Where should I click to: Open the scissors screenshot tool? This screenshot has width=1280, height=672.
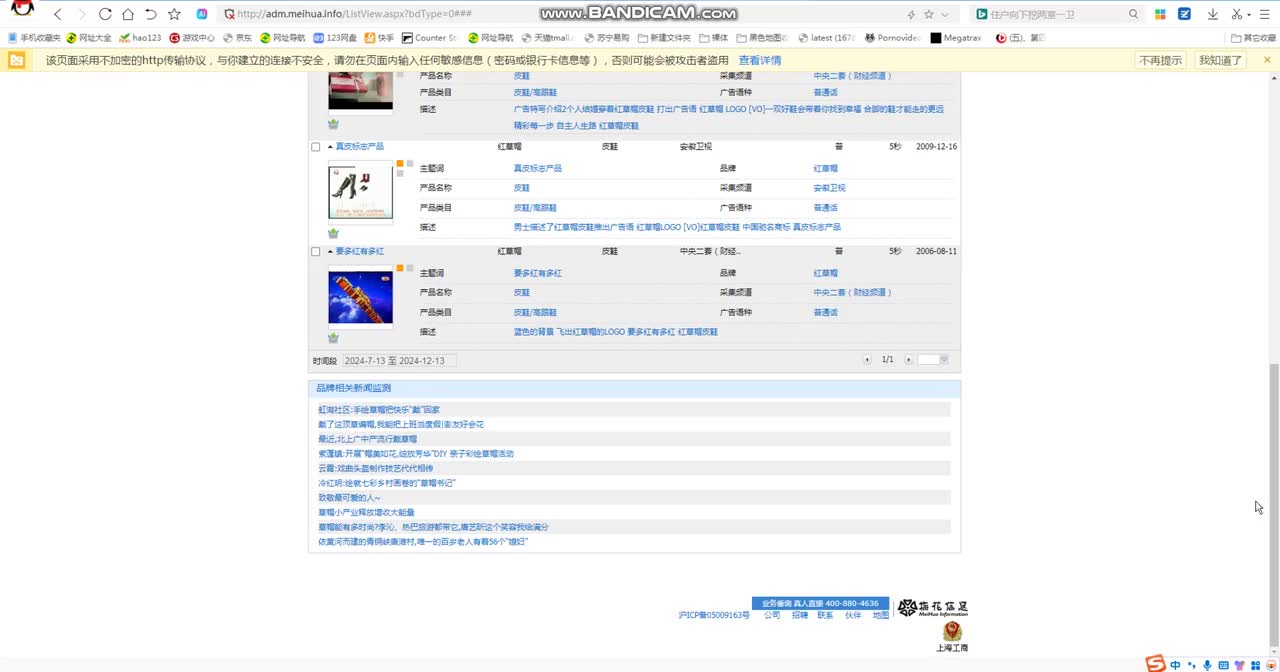tap(1238, 14)
